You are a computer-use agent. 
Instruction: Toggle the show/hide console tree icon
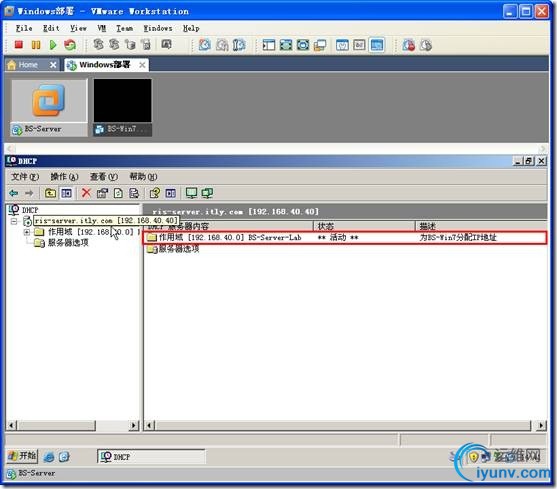click(x=66, y=193)
